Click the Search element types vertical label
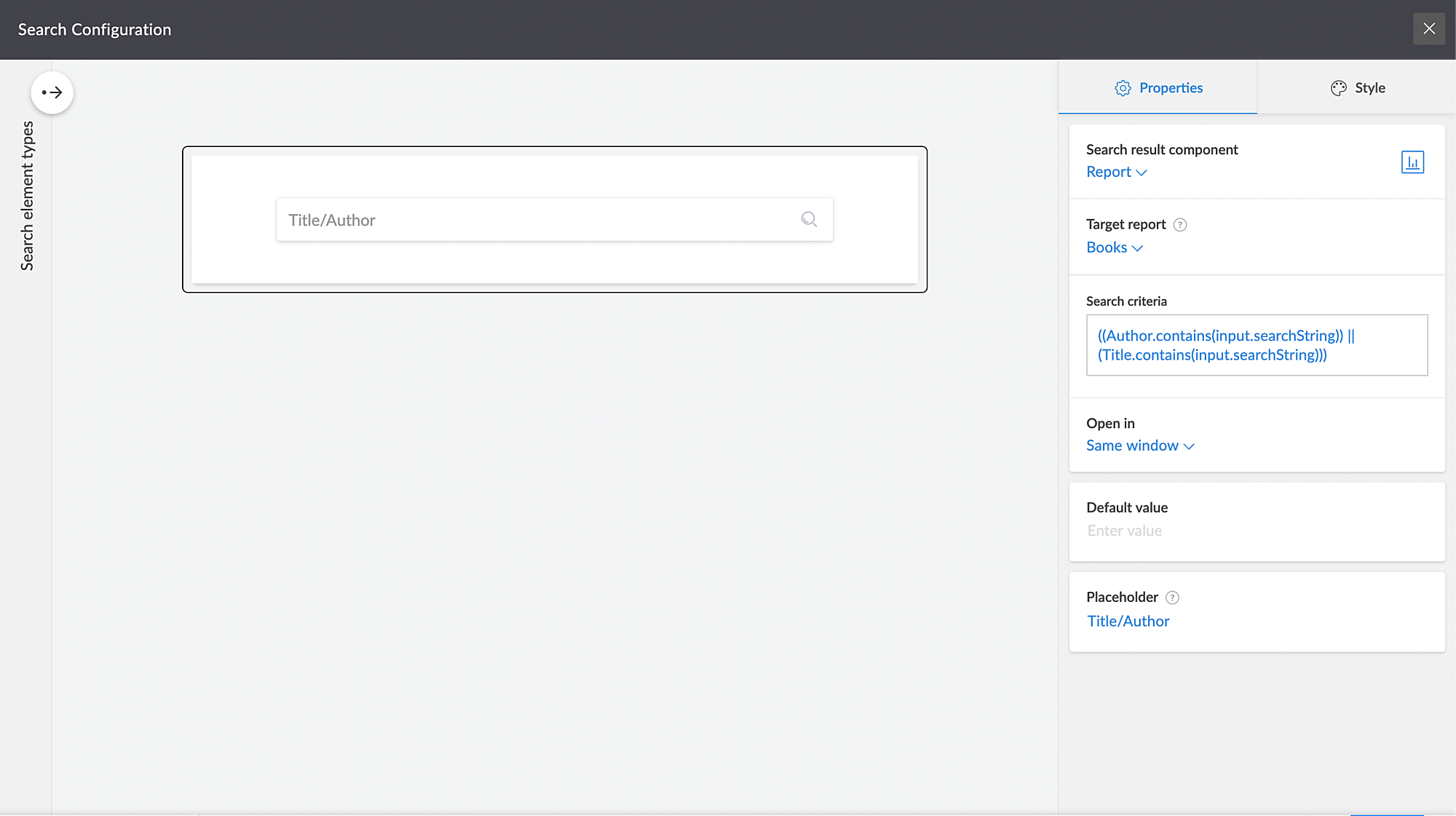Screen dimensions: 1456x816 (27, 195)
